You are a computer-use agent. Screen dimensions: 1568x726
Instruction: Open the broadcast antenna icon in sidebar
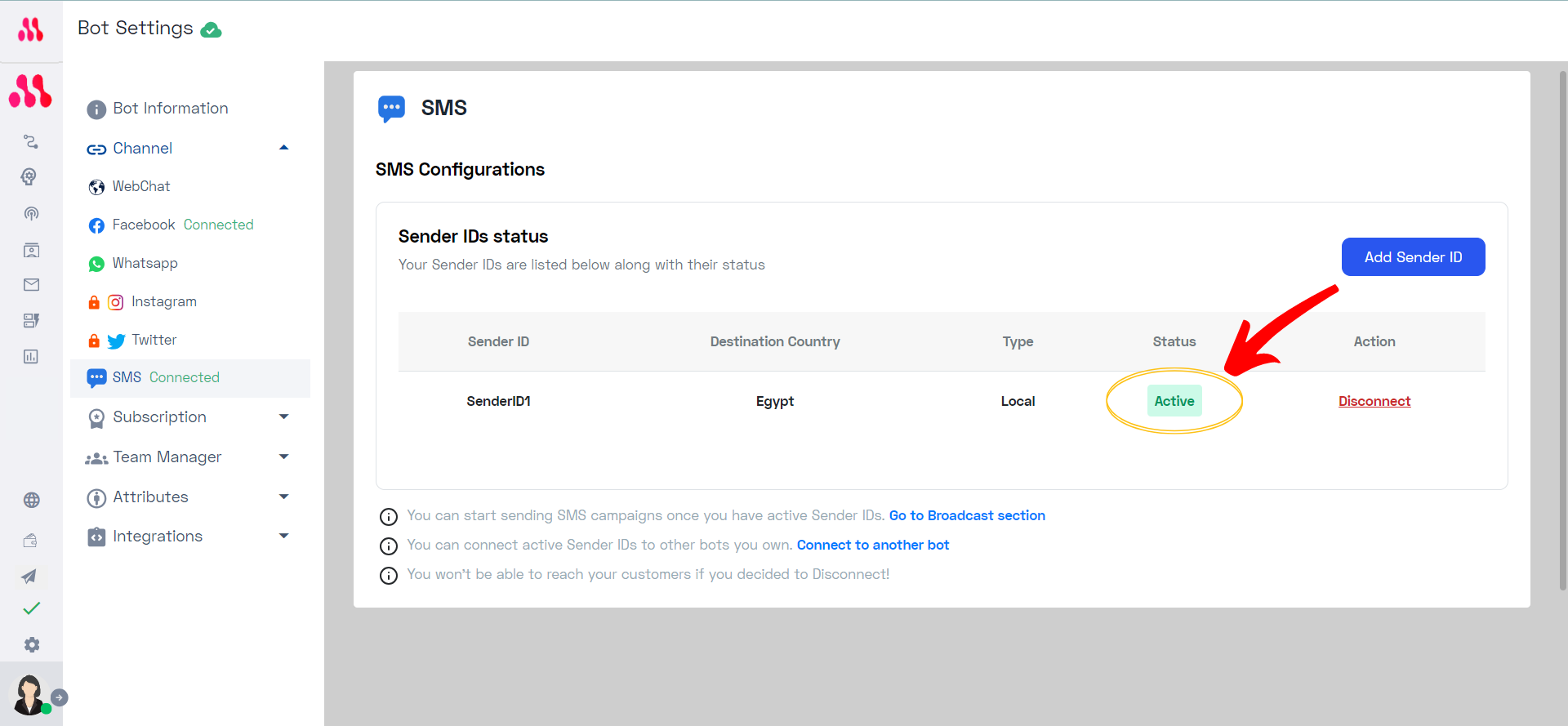pos(31,214)
